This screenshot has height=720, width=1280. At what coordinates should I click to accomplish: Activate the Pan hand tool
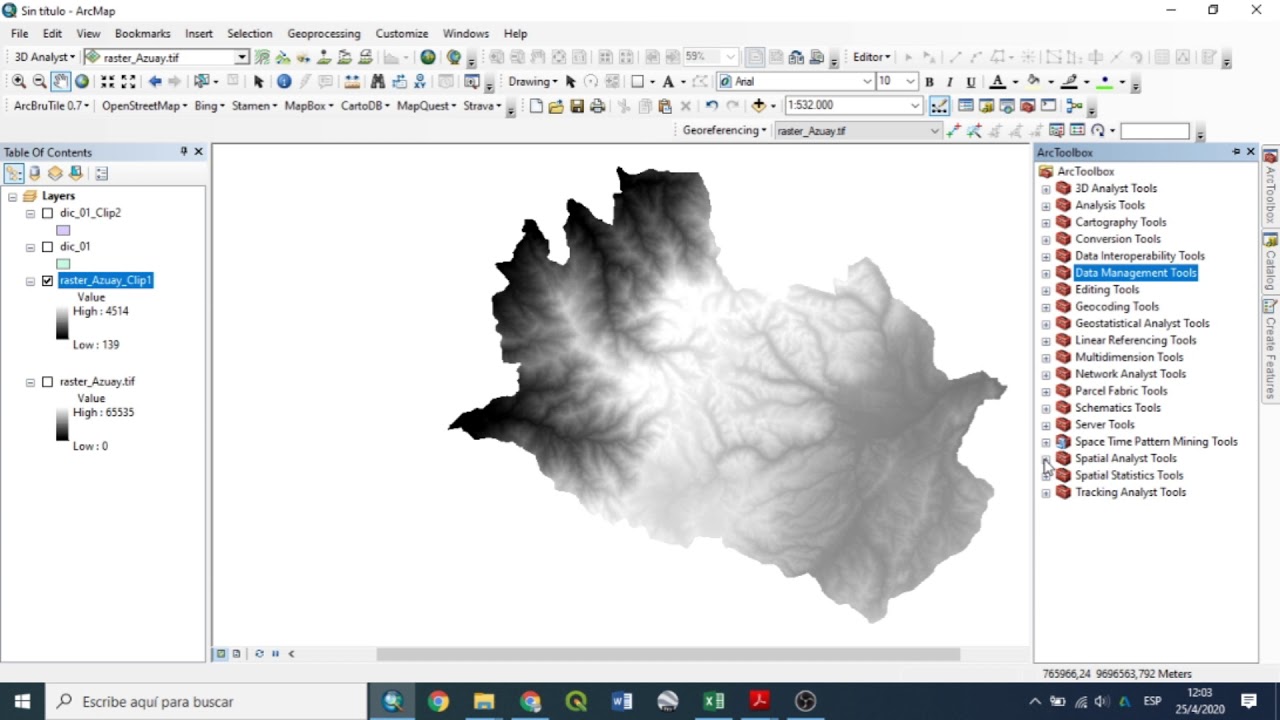tap(60, 81)
